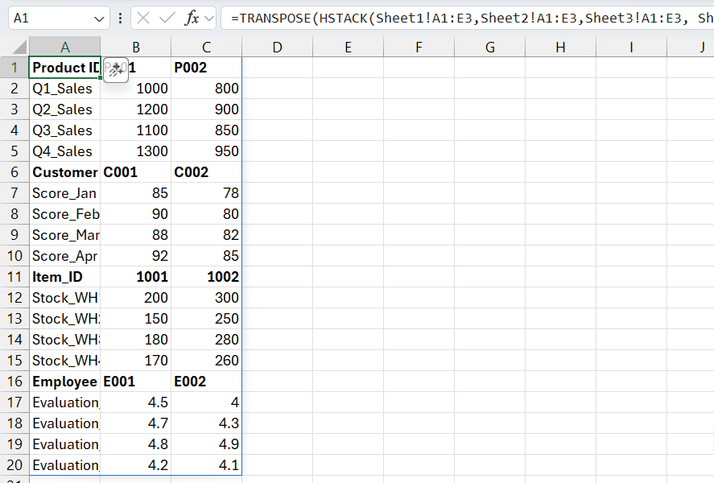
Task: Click the value 4.5
Action: 136,402
